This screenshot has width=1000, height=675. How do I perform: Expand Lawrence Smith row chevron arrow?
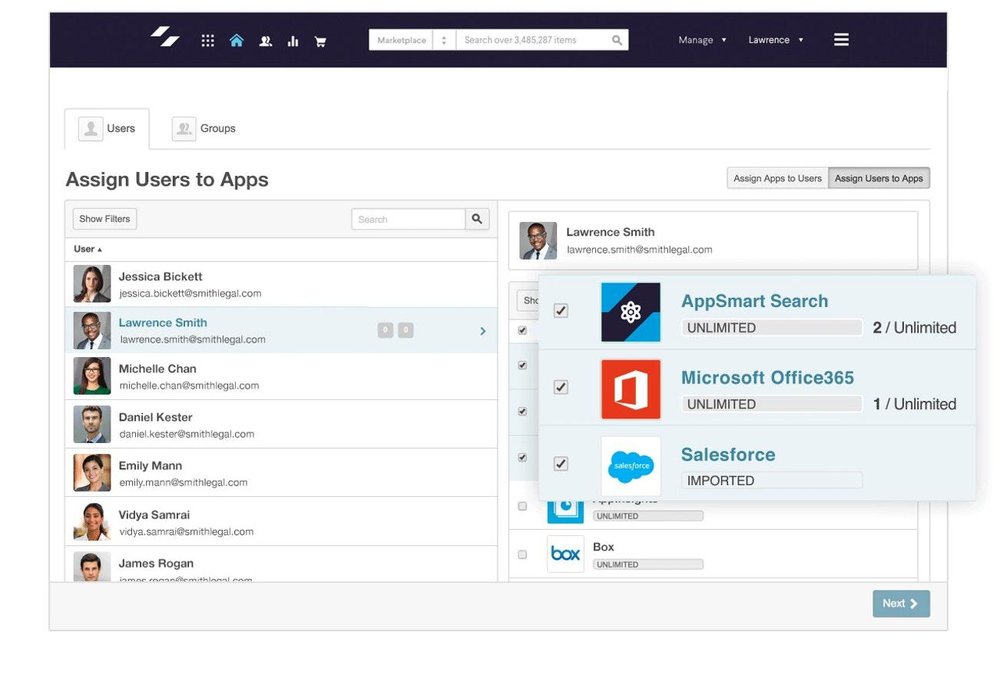(483, 330)
